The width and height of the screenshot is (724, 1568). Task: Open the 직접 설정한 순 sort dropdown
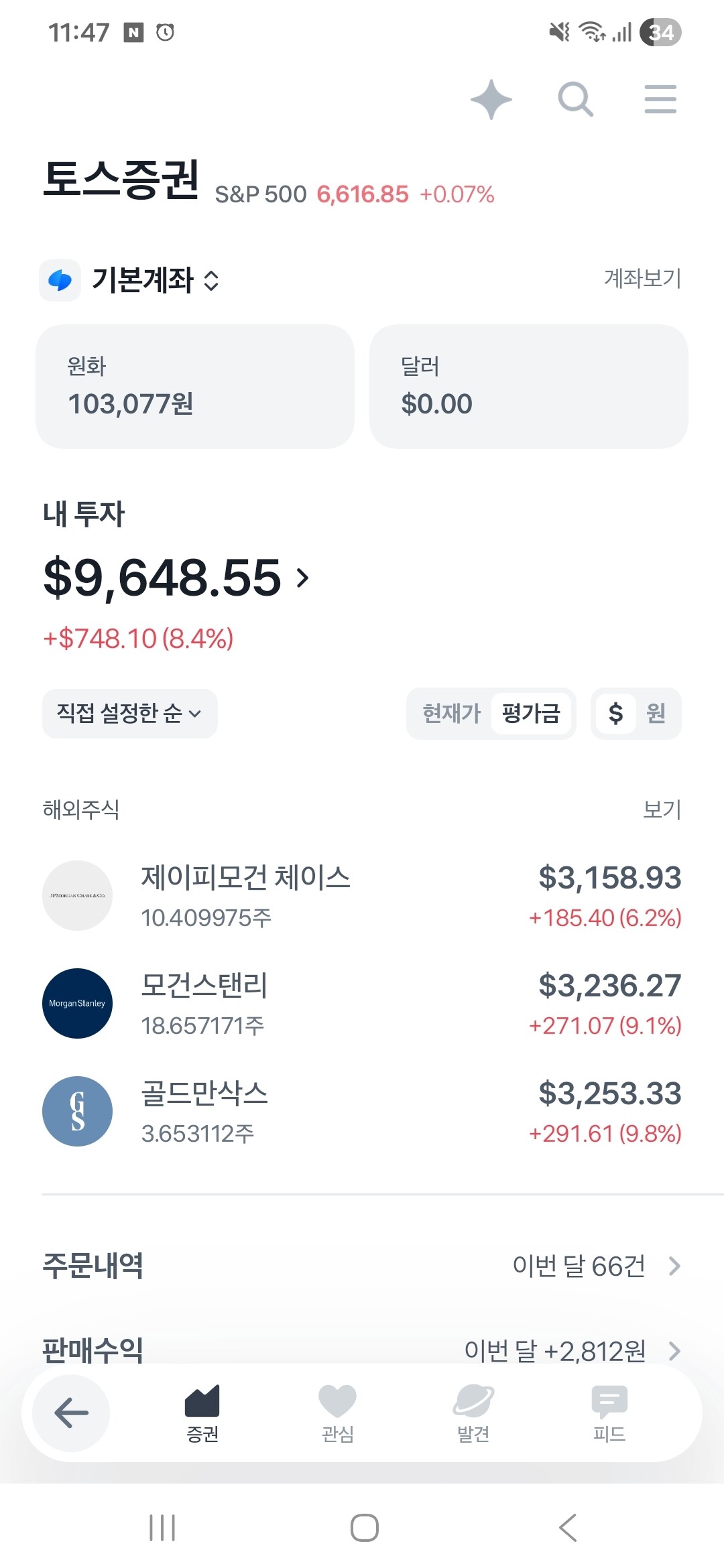[129, 714]
